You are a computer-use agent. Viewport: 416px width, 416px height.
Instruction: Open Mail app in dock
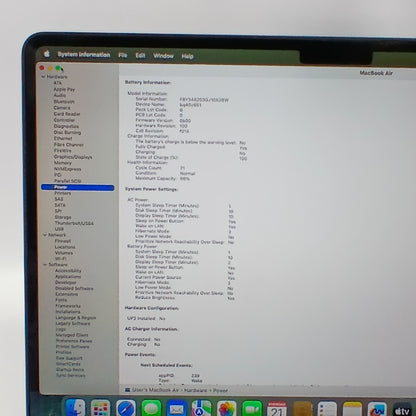tap(176, 408)
